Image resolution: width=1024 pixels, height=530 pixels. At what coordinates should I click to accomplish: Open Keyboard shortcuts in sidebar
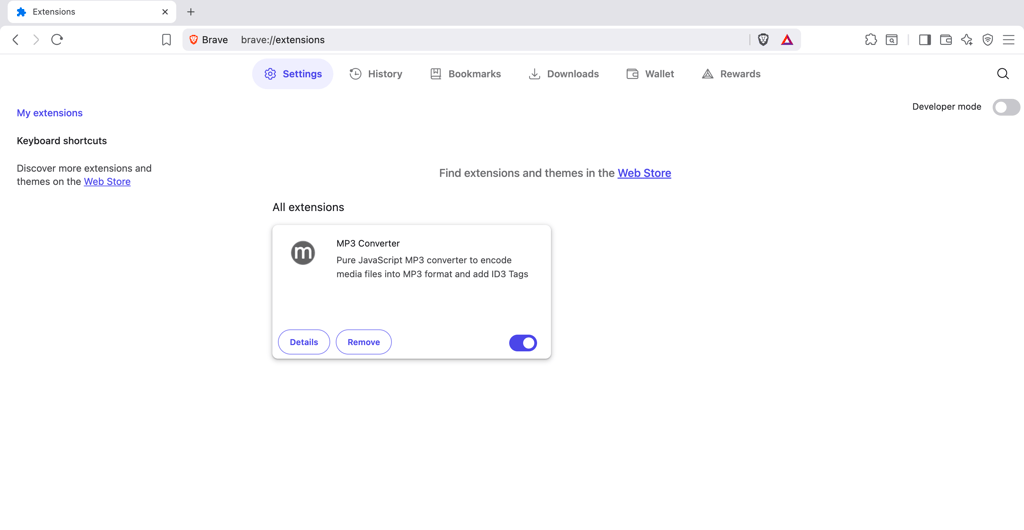click(x=61, y=141)
